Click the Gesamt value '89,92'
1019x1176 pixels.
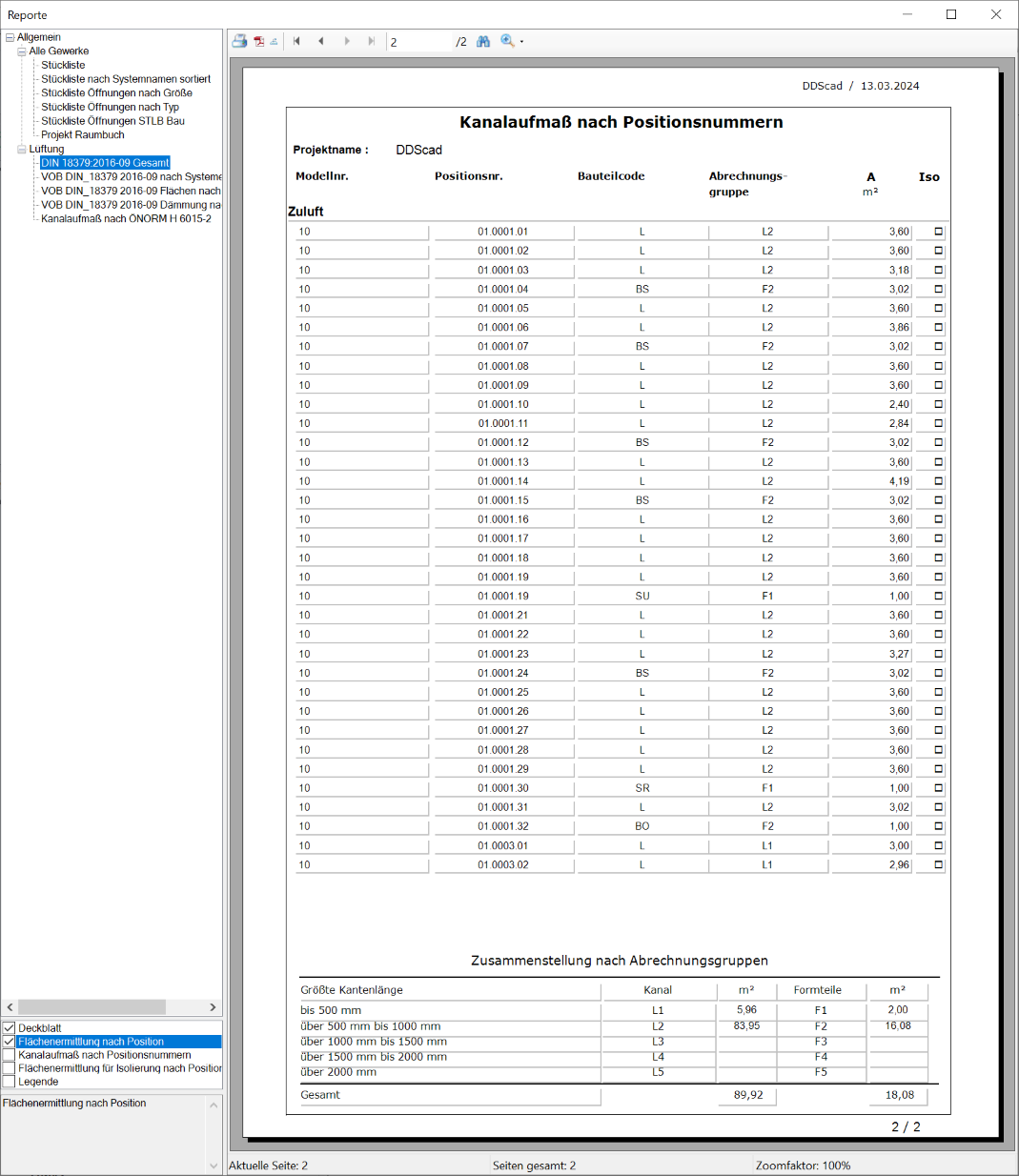coord(747,1095)
